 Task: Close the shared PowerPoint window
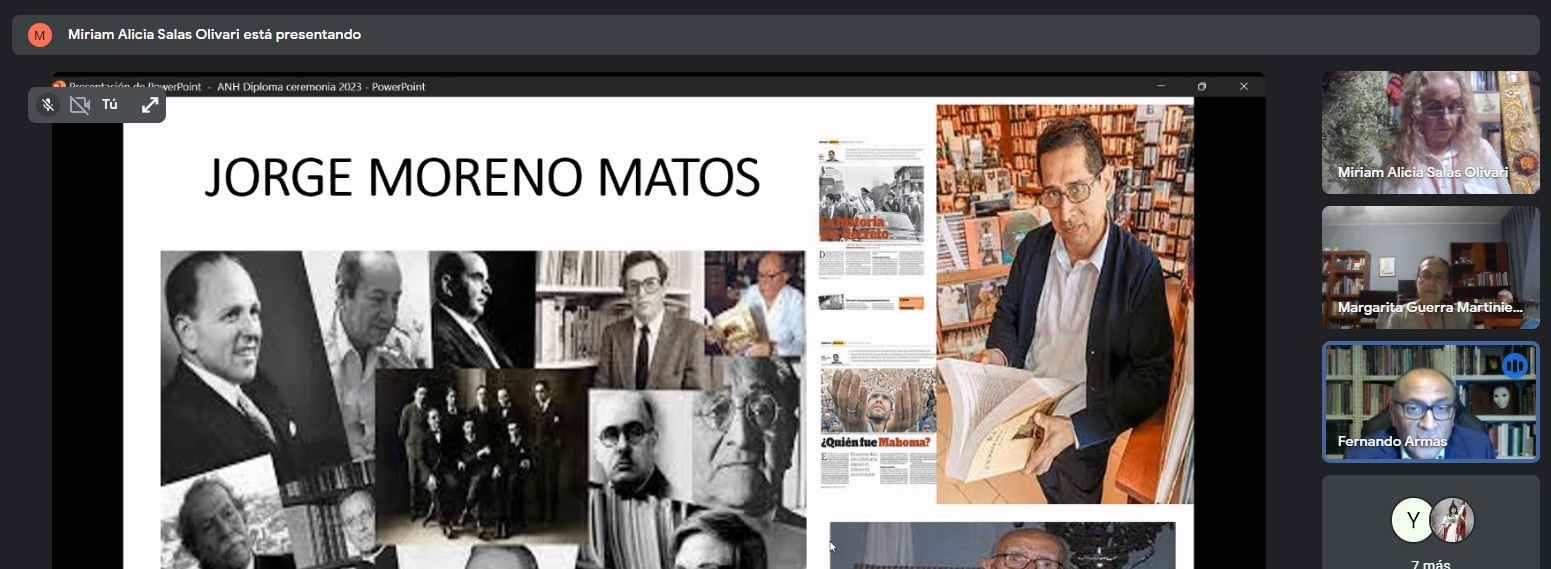(1244, 87)
